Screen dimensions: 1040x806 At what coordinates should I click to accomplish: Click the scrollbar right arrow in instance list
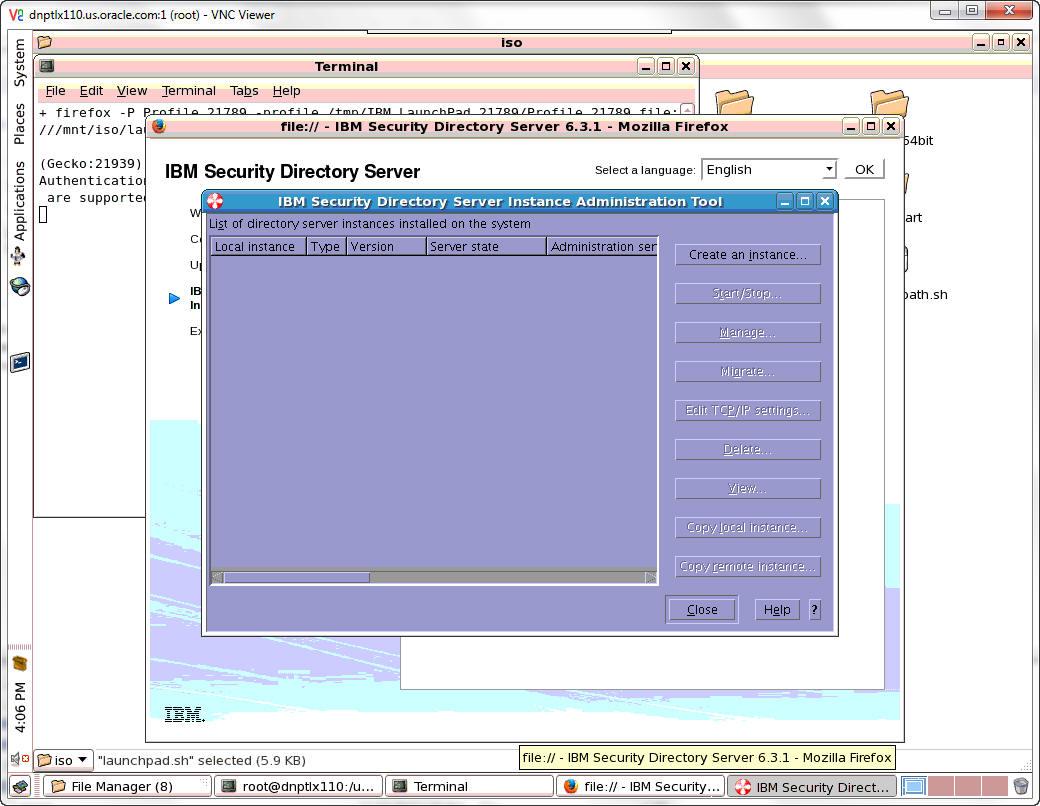tap(651, 578)
